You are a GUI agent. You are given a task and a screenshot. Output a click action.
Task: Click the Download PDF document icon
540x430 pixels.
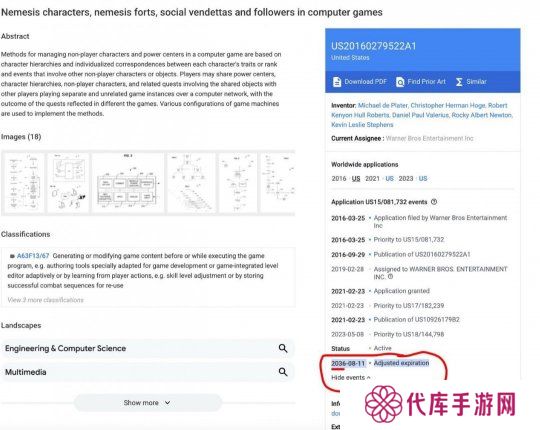(x=337, y=82)
